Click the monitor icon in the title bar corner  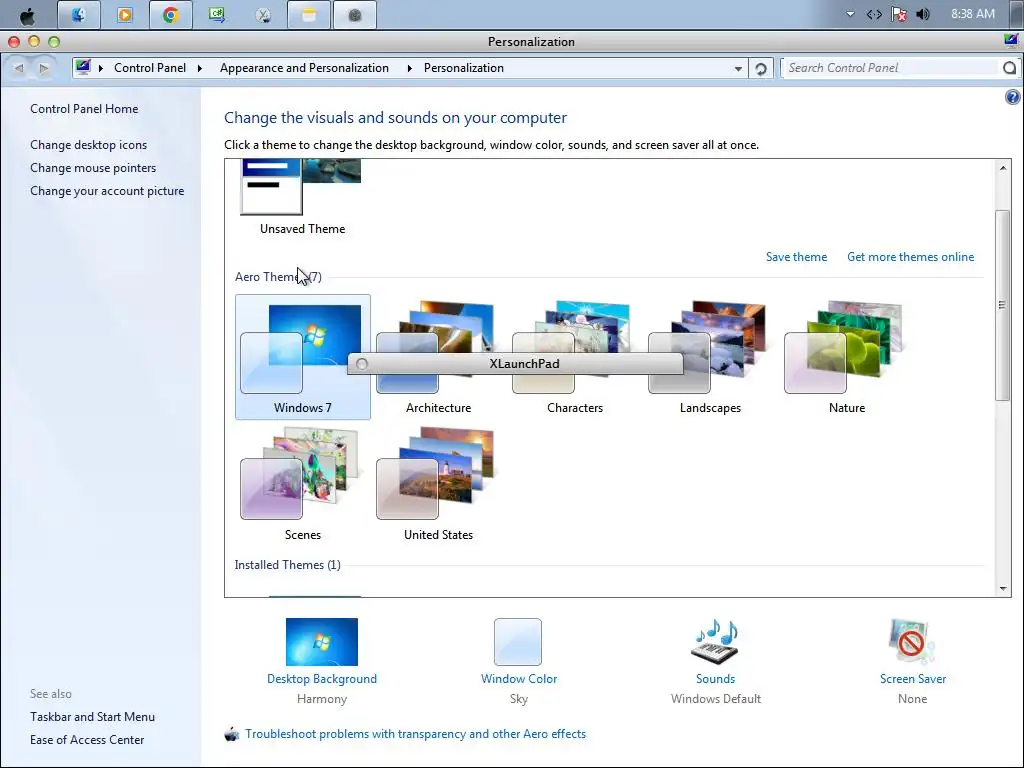1012,40
